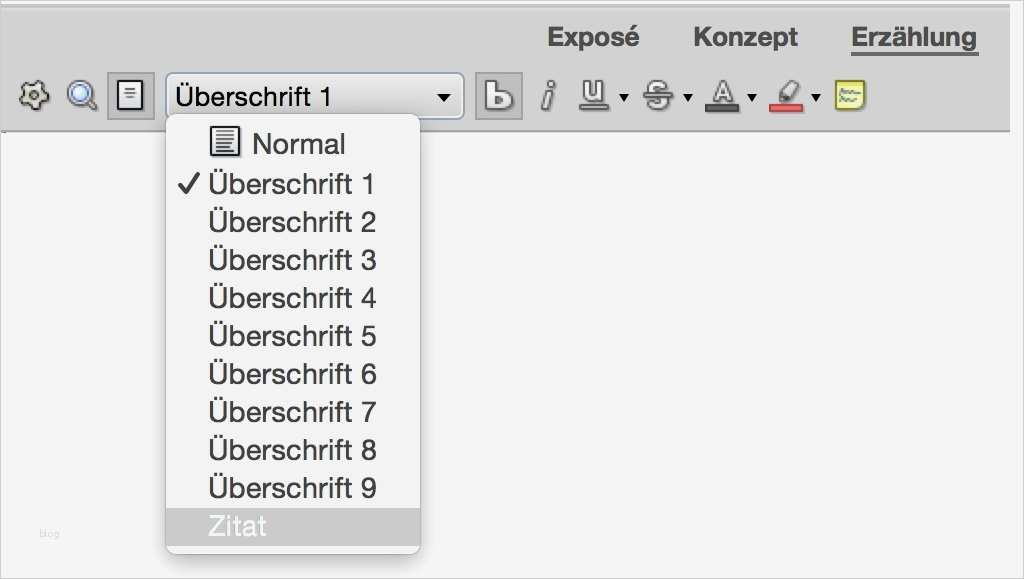Switch to the Konzept tab
1024x579 pixels.
(x=745, y=38)
